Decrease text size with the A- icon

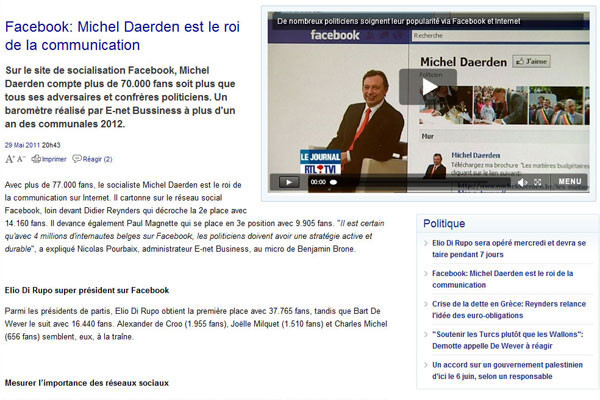(21, 159)
